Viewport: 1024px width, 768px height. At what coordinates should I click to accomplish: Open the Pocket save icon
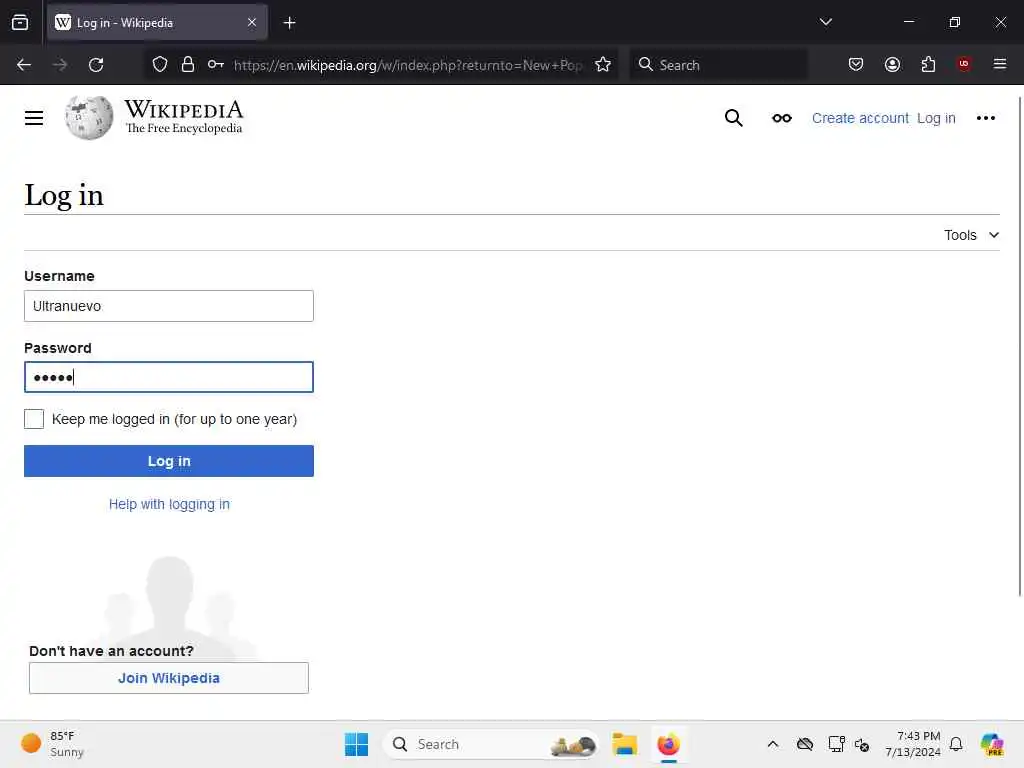(x=856, y=64)
